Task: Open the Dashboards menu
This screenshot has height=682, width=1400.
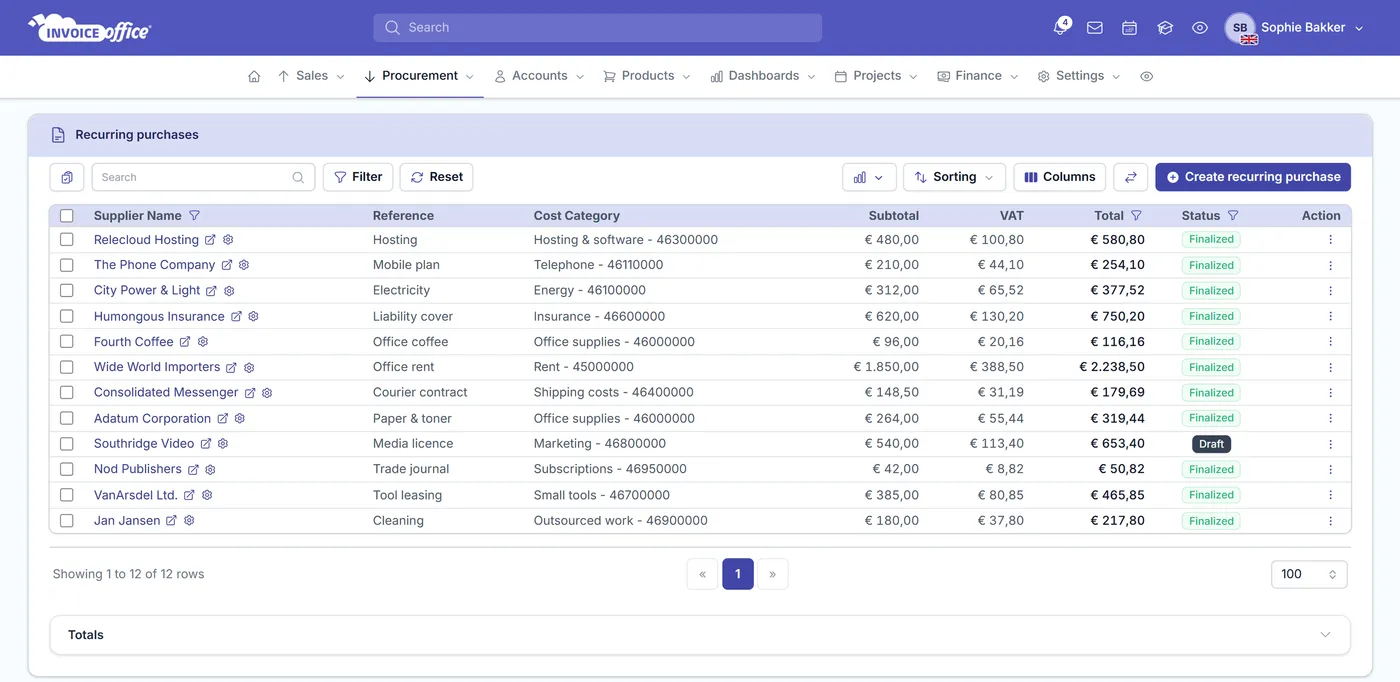Action: [763, 76]
